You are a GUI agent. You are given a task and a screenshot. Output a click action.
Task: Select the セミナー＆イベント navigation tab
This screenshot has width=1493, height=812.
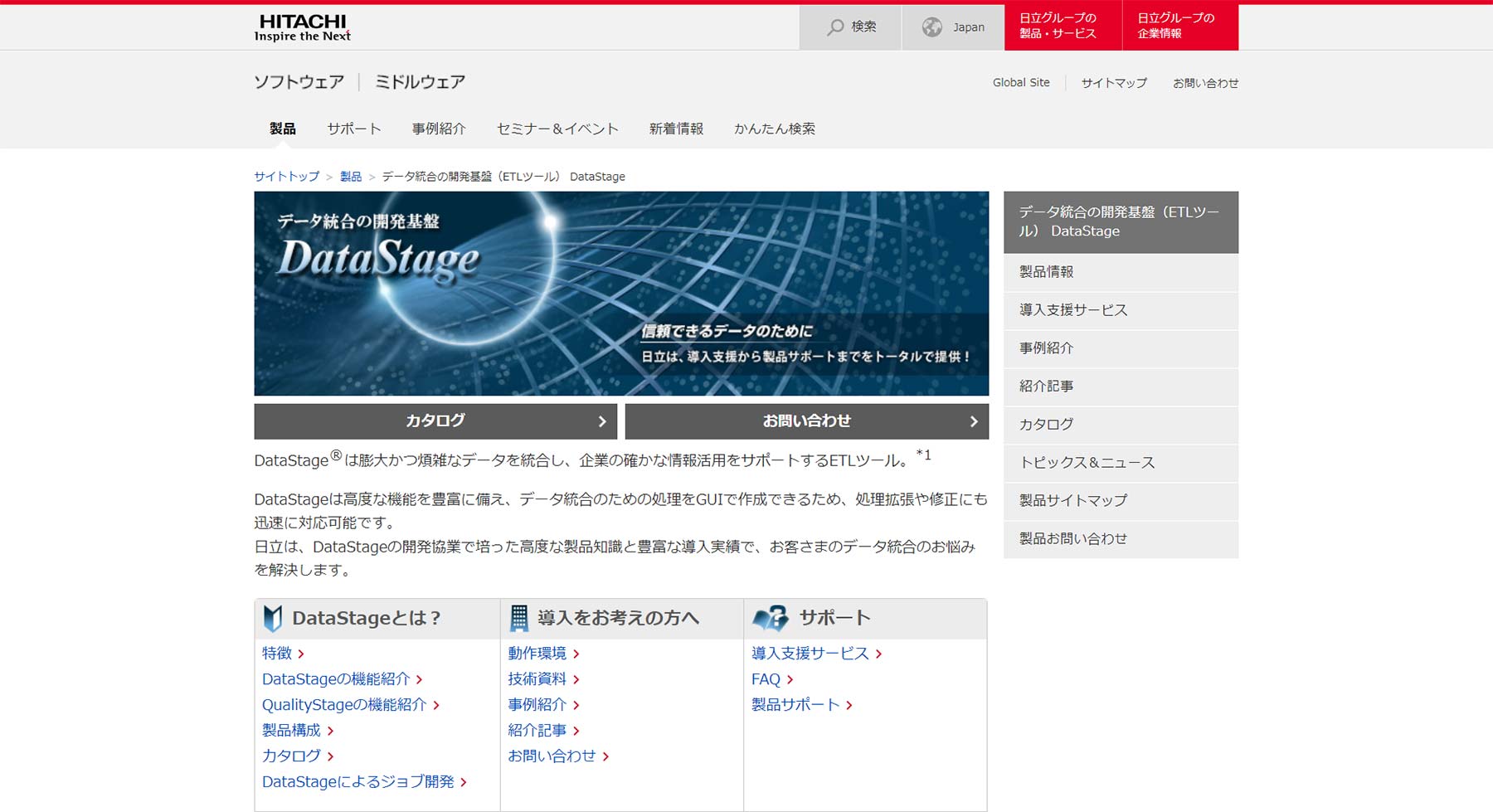point(557,129)
